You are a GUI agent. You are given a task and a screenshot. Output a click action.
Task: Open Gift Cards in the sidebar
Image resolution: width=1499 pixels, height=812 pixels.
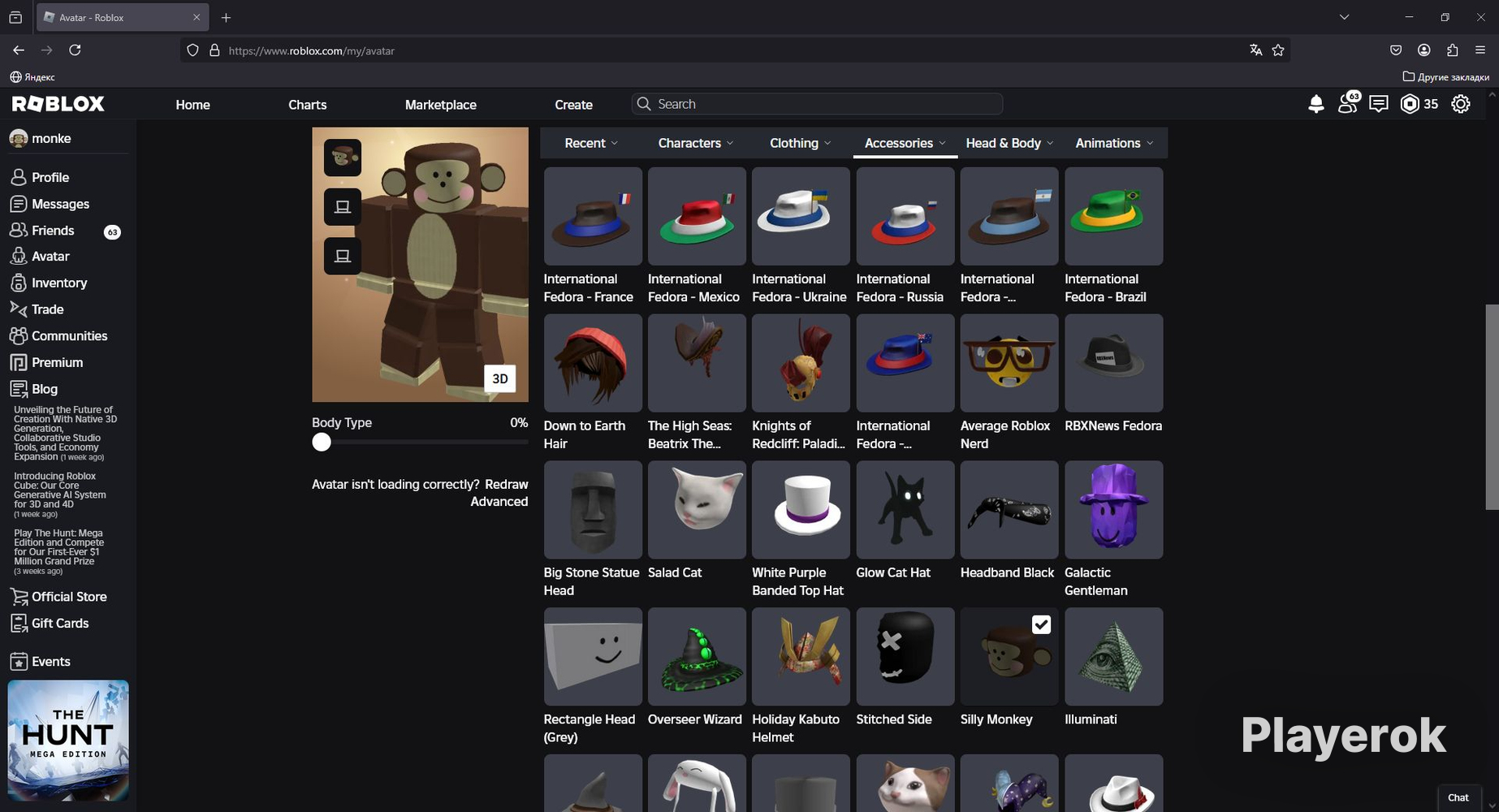pos(49,624)
